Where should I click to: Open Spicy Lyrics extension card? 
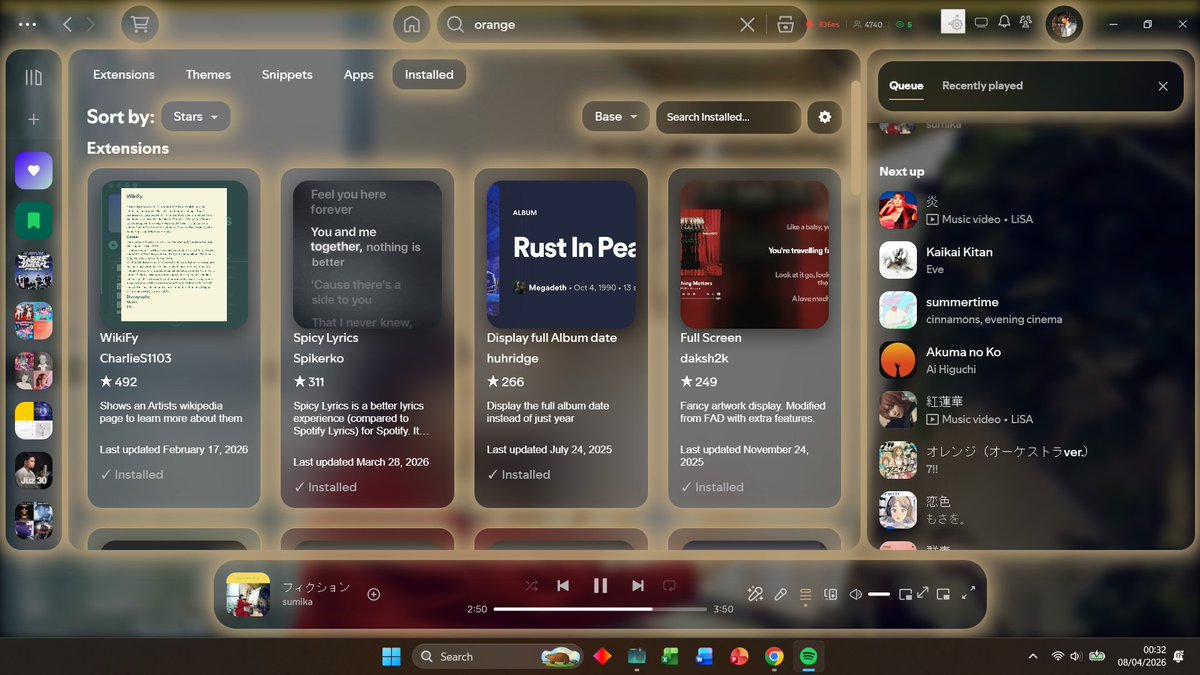point(367,337)
